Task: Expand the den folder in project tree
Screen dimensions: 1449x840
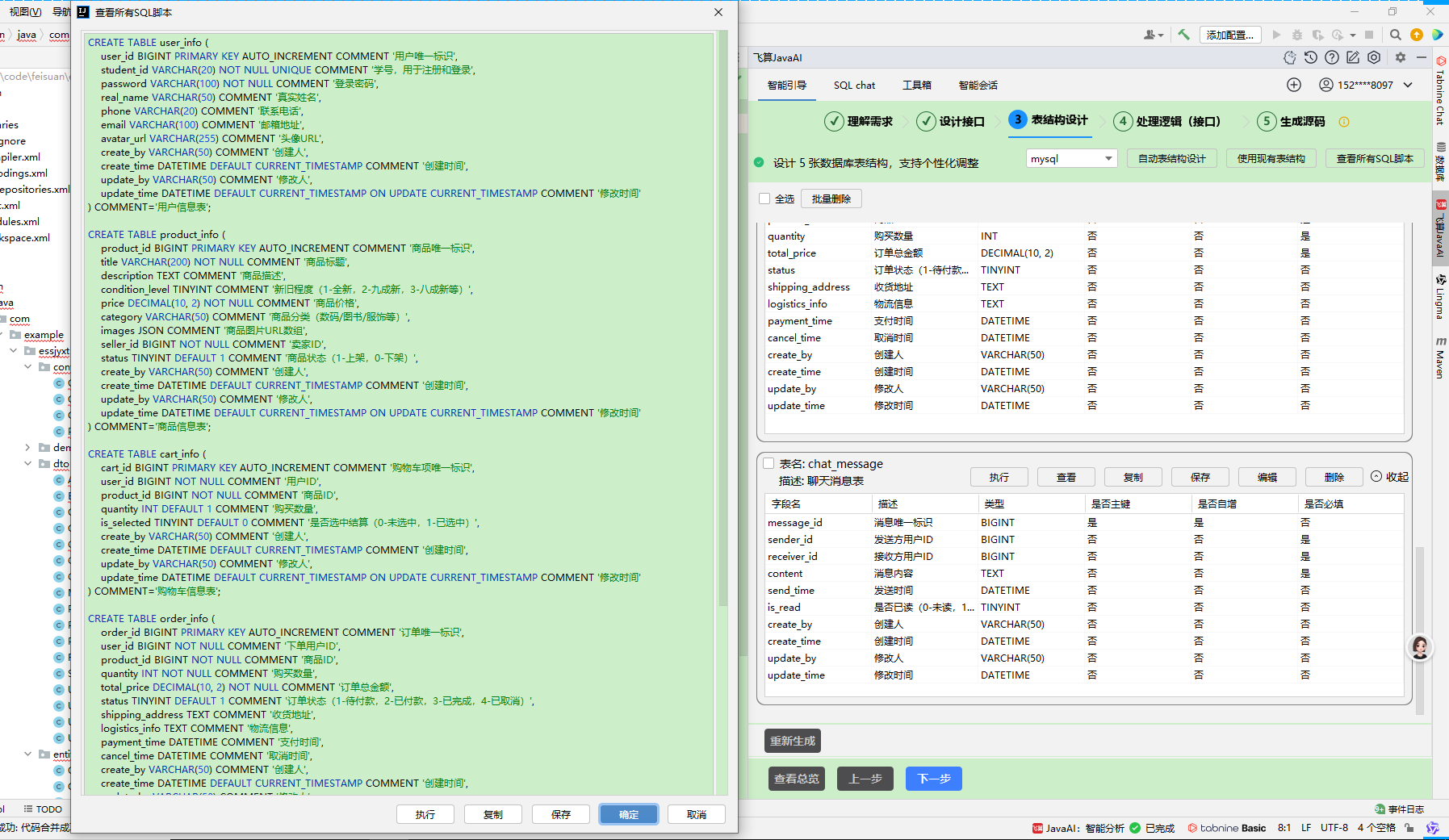Action: [27, 448]
